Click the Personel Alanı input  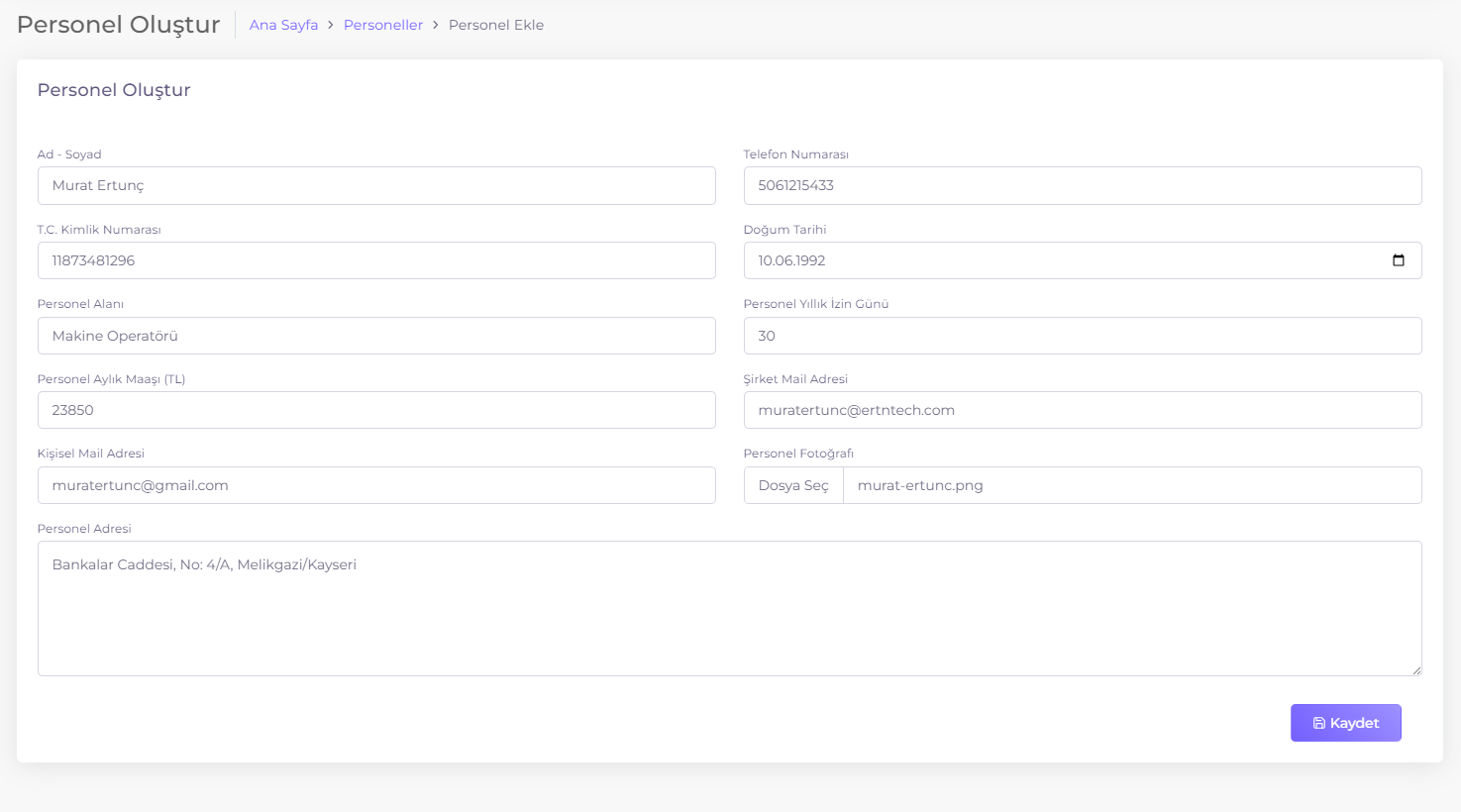pos(376,336)
